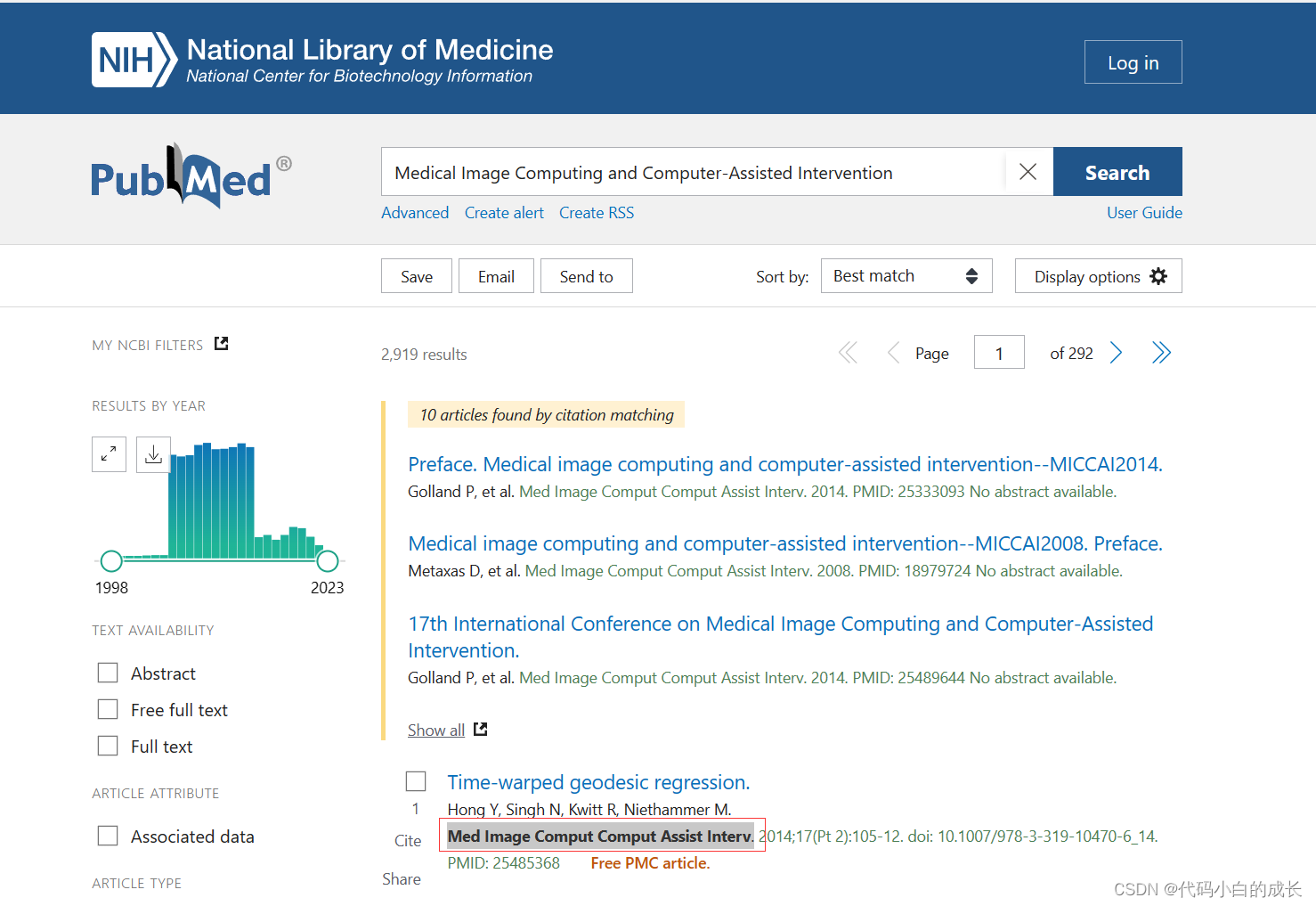Open the Send to menu
The height and width of the screenshot is (906, 1316).
point(587,276)
